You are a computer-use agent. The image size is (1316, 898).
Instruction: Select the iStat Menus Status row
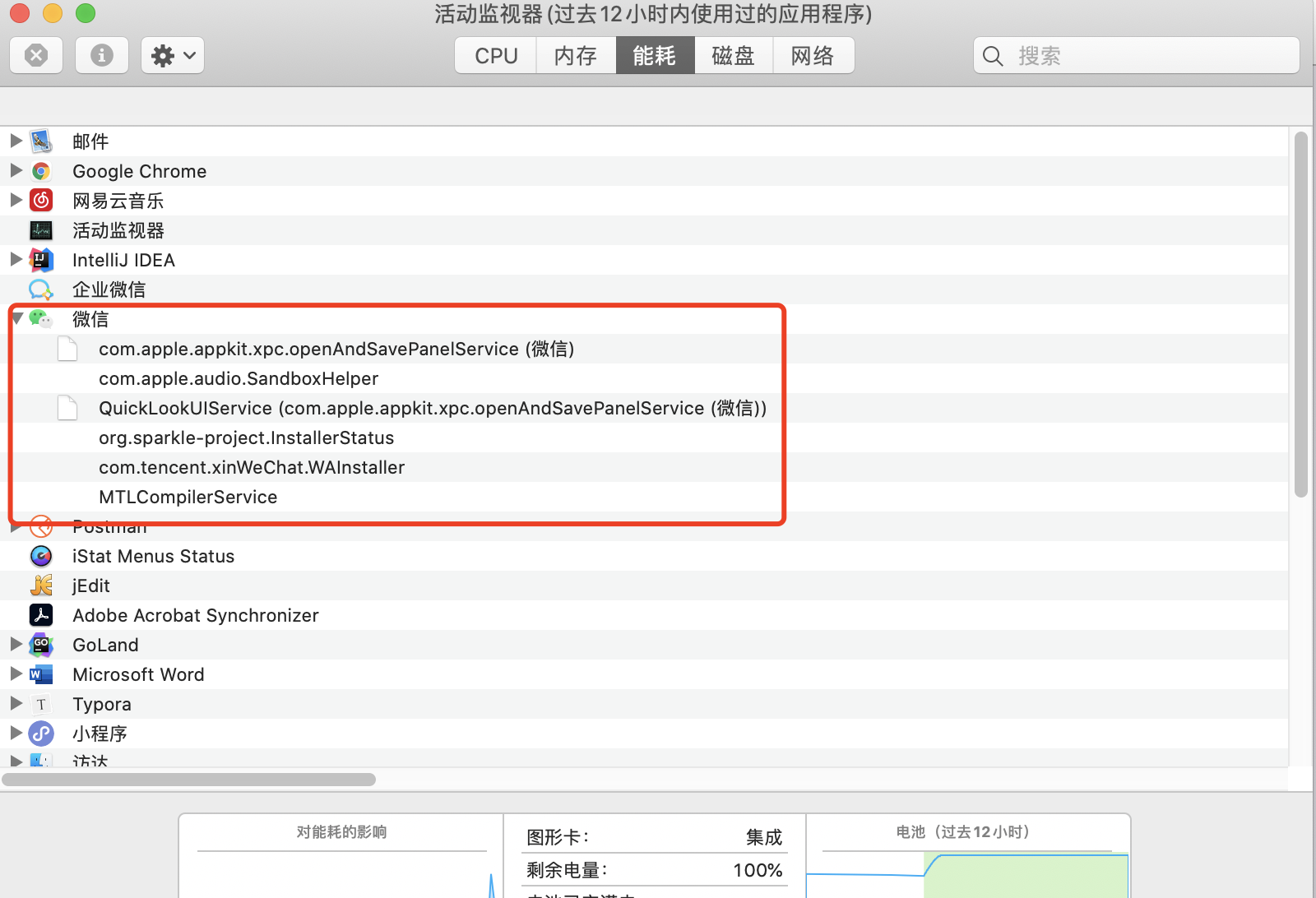coord(645,556)
